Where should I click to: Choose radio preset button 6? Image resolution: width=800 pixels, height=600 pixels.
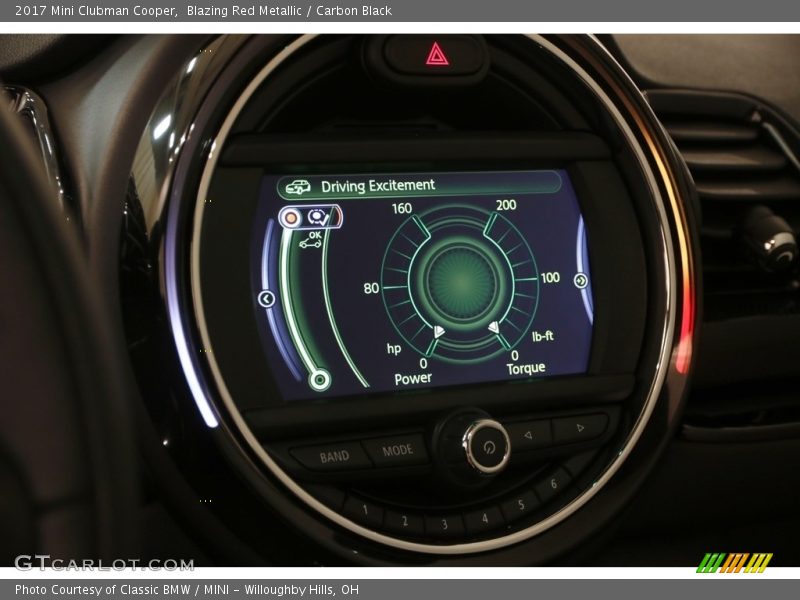click(554, 483)
